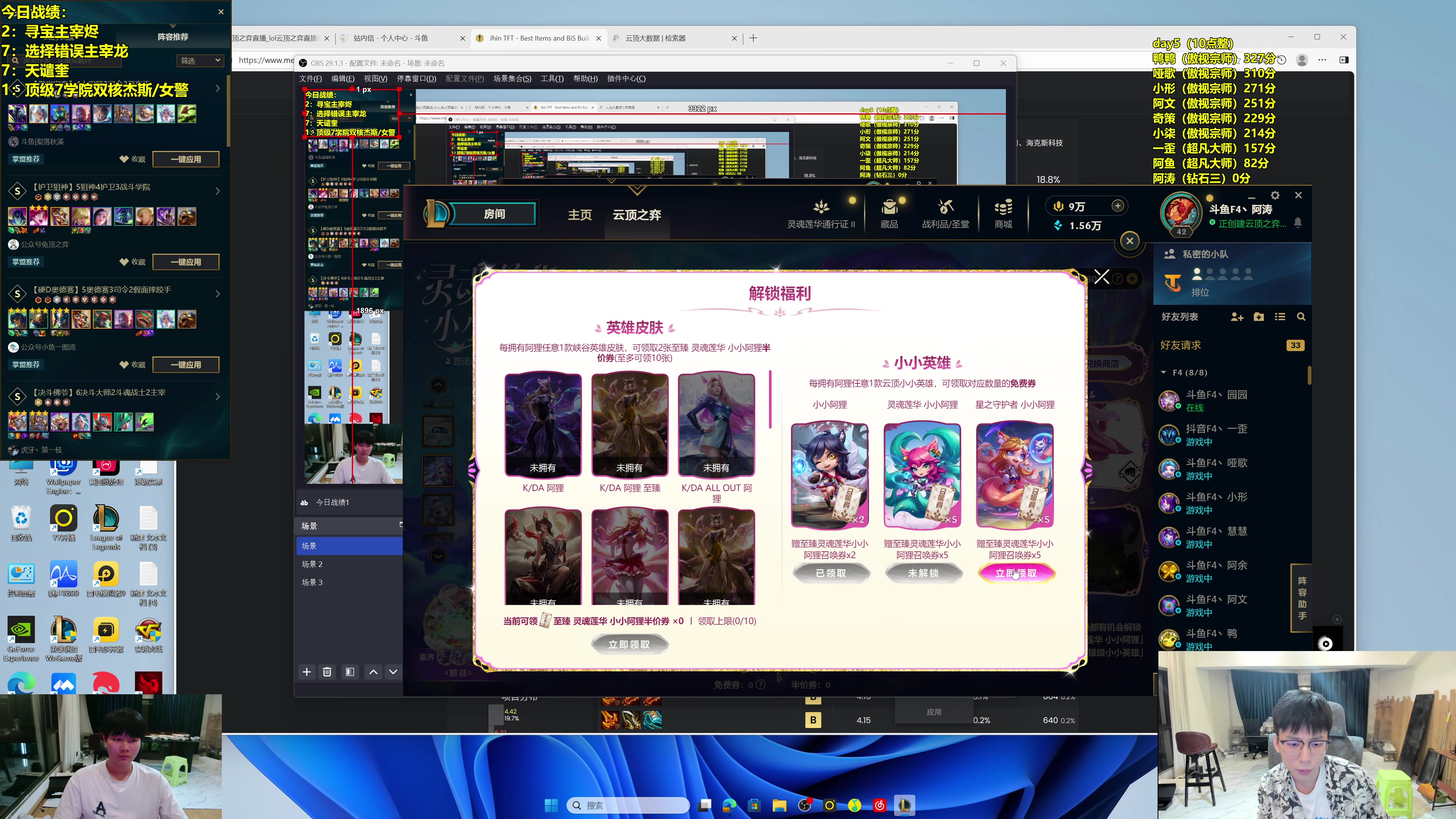This screenshot has height=819, width=1456.
Task: Switch to the Jhin TFT browser tab
Action: 539,38
